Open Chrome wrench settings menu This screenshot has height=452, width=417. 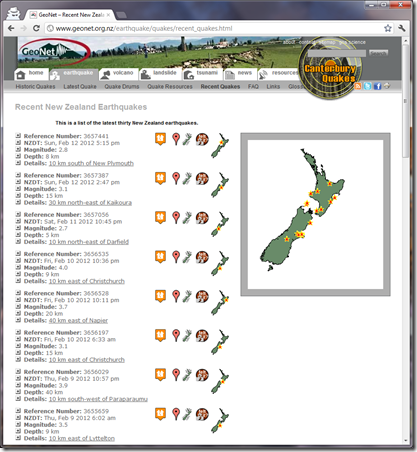click(402, 28)
